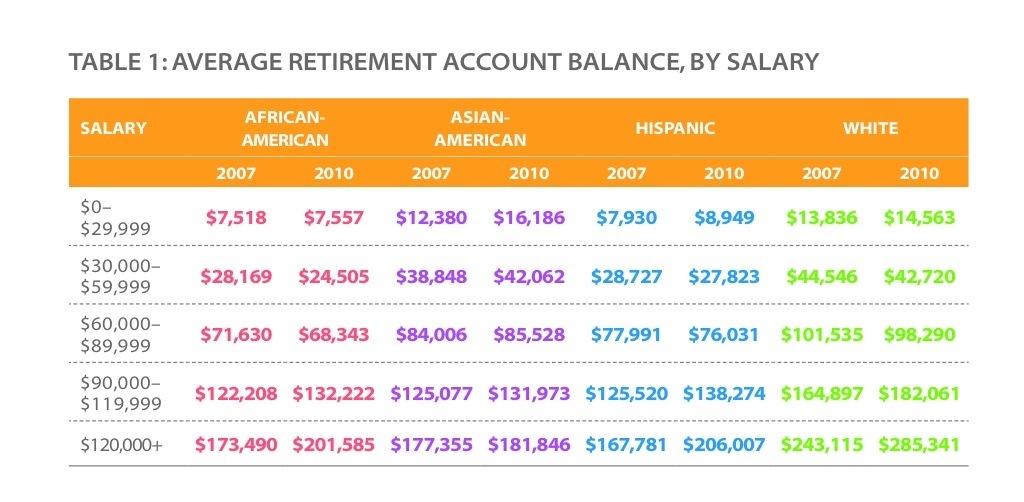Viewport: 1024px width, 502px height.
Task: Select the $16,186 Asian-American 2010 value
Action: point(529,218)
